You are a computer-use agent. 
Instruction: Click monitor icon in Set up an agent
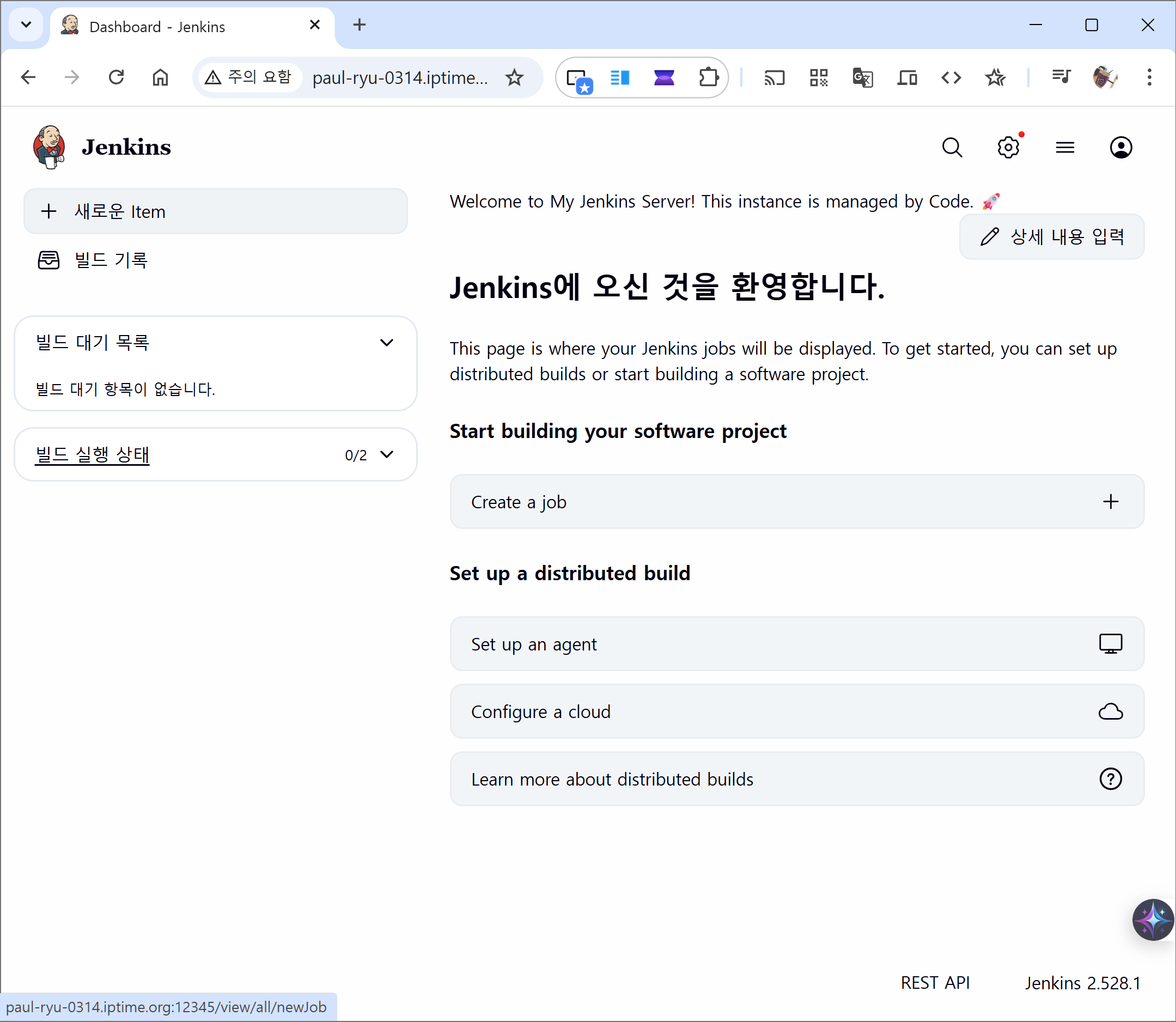pos(1110,644)
